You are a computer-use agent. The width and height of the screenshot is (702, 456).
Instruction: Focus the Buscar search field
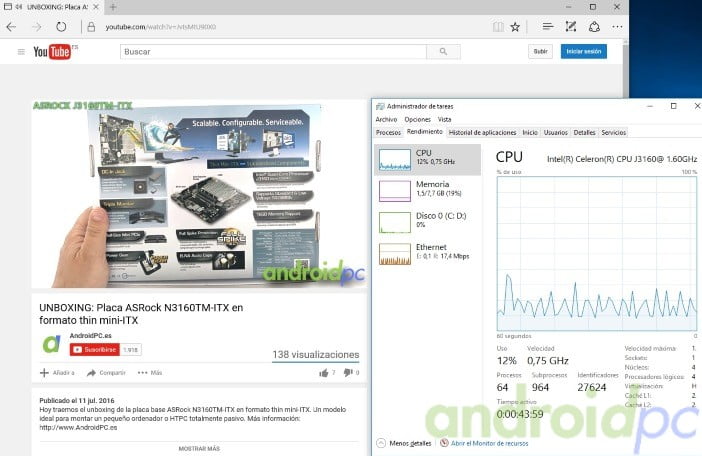tap(273, 51)
